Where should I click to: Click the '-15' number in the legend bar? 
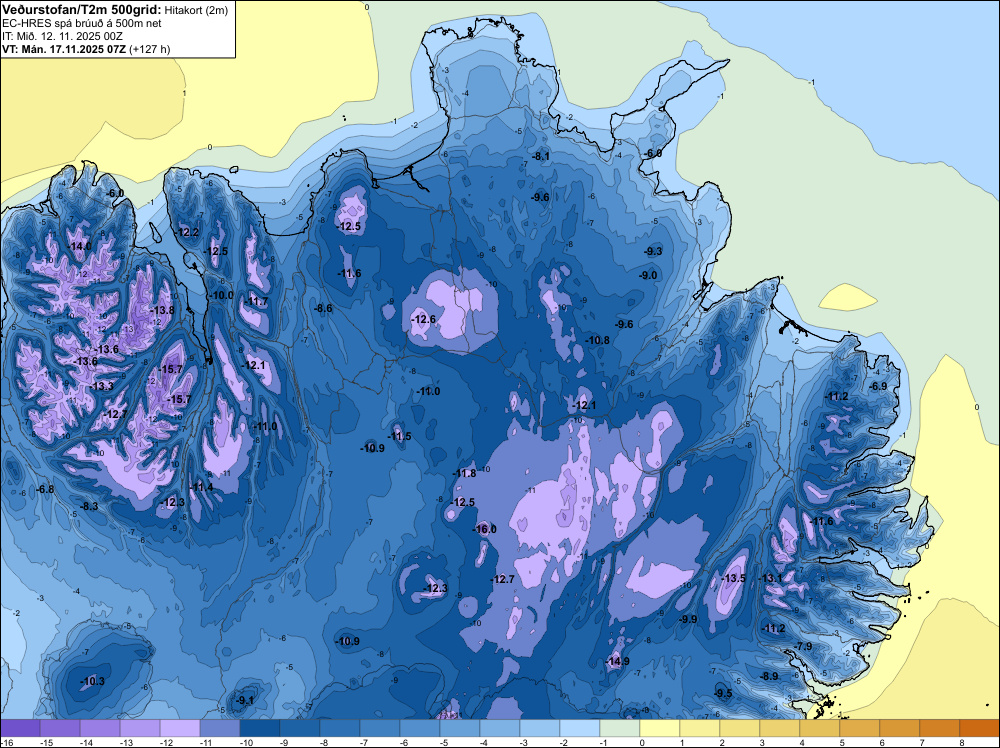pyautogui.click(x=47, y=743)
